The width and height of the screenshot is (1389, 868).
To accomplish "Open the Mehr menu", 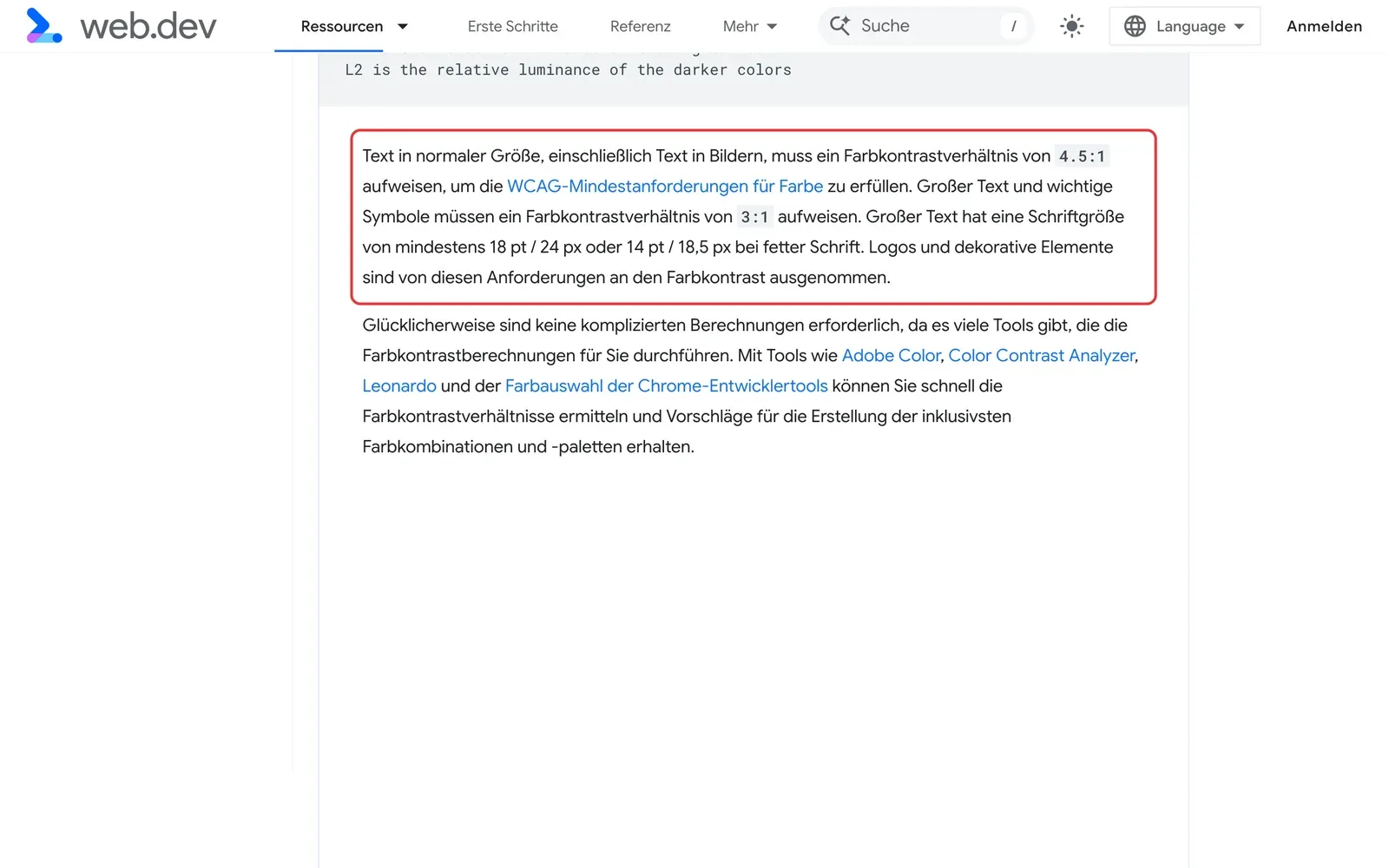I will 750,27.
